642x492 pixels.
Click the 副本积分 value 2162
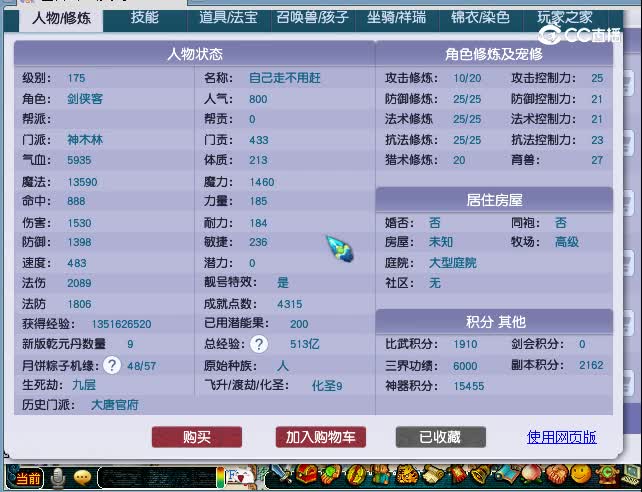click(x=591, y=365)
